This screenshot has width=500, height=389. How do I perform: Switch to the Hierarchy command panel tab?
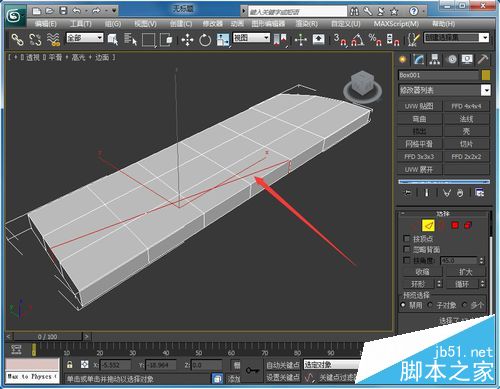coord(435,59)
